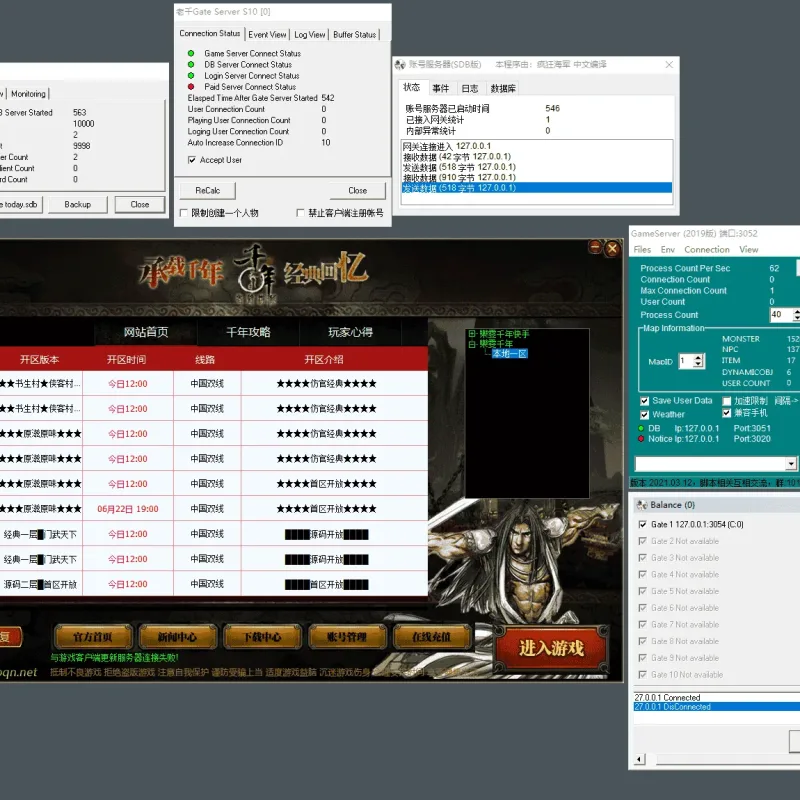Click the 新闻中心 button
Image resolution: width=800 pixels, height=800 pixels.
click(177, 637)
